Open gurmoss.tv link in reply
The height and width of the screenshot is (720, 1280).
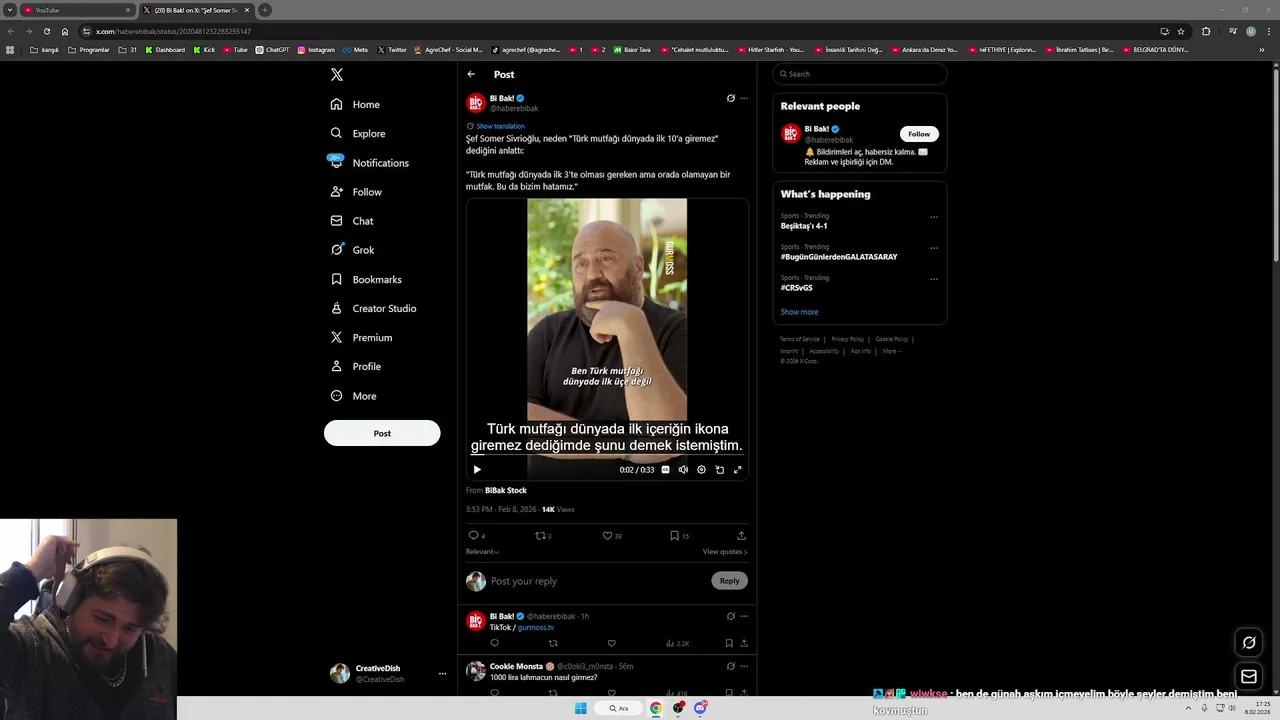(x=535, y=627)
